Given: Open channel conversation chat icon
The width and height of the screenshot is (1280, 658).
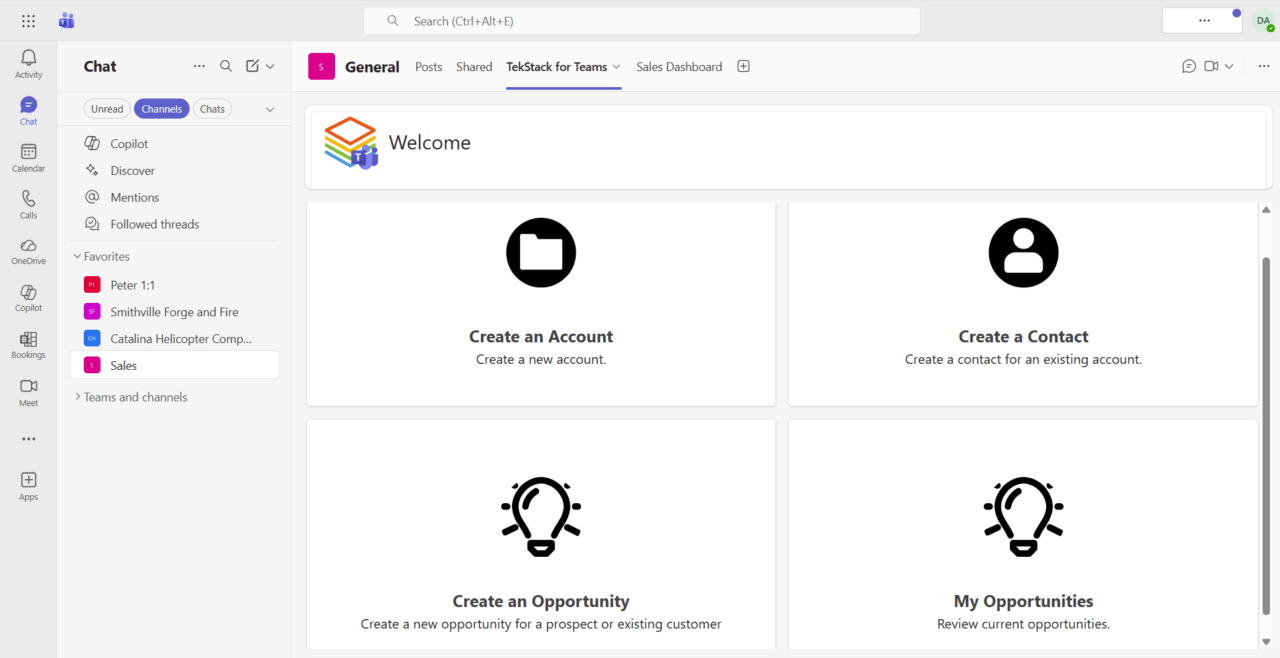Looking at the screenshot, I should tap(1189, 66).
